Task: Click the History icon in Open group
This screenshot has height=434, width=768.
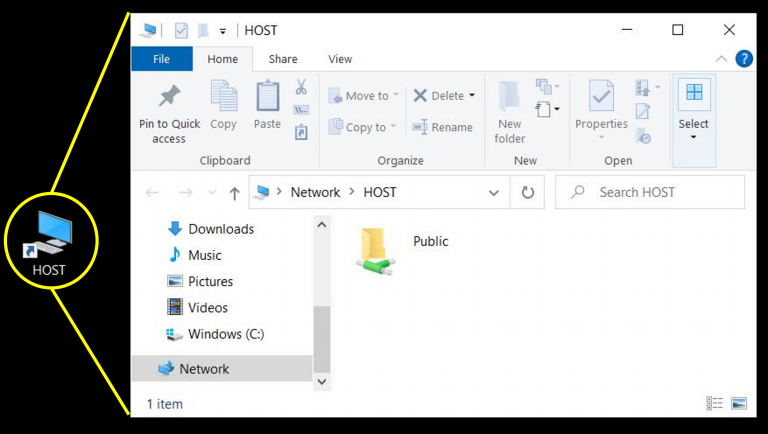Action: 643,135
